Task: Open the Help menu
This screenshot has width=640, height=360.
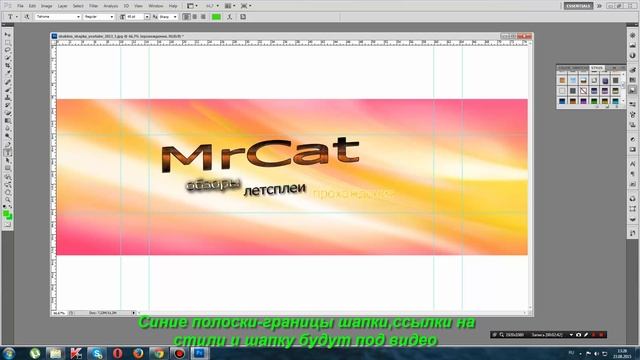Action: (173, 6)
